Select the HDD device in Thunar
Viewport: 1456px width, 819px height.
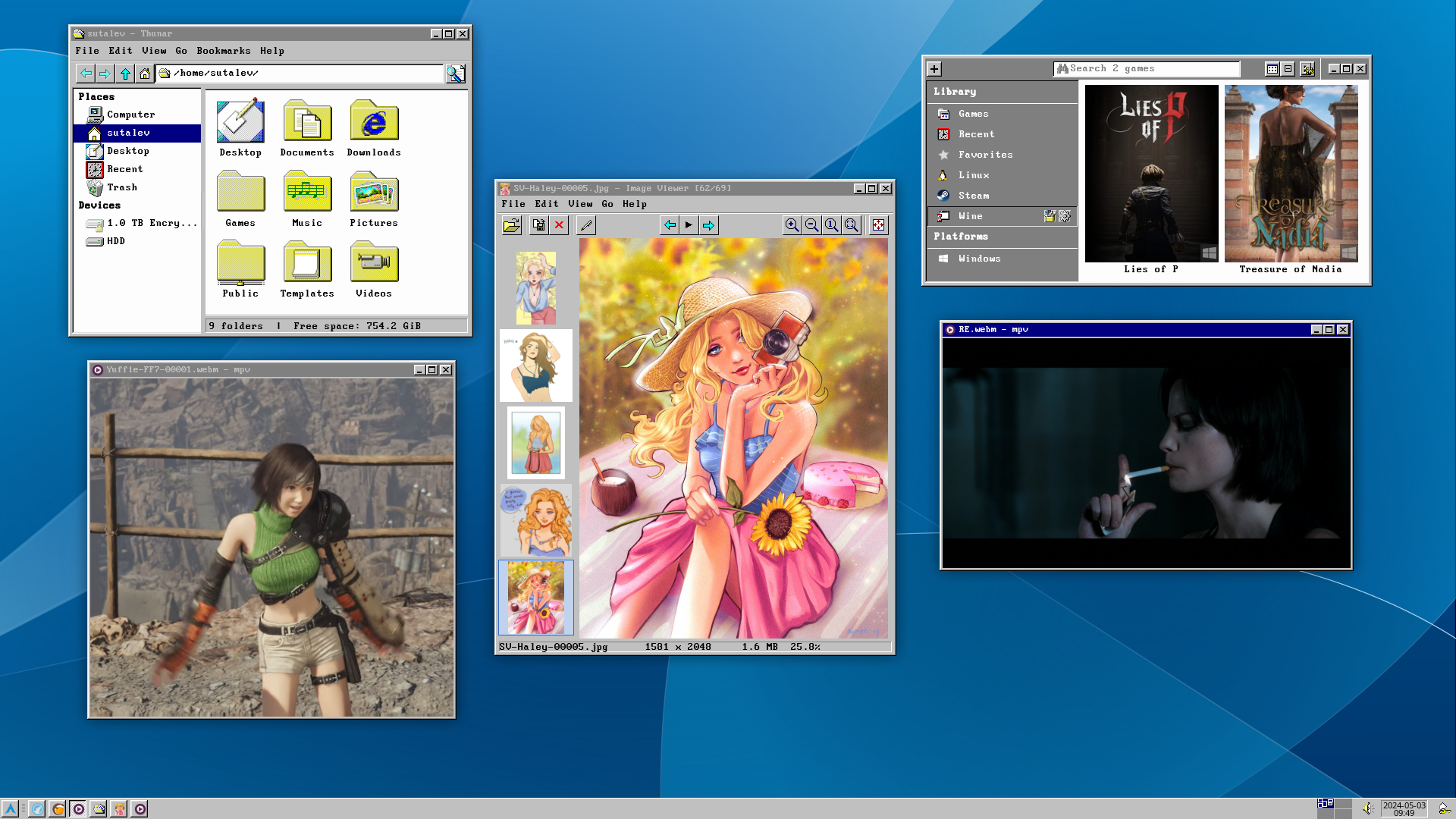tap(137, 241)
